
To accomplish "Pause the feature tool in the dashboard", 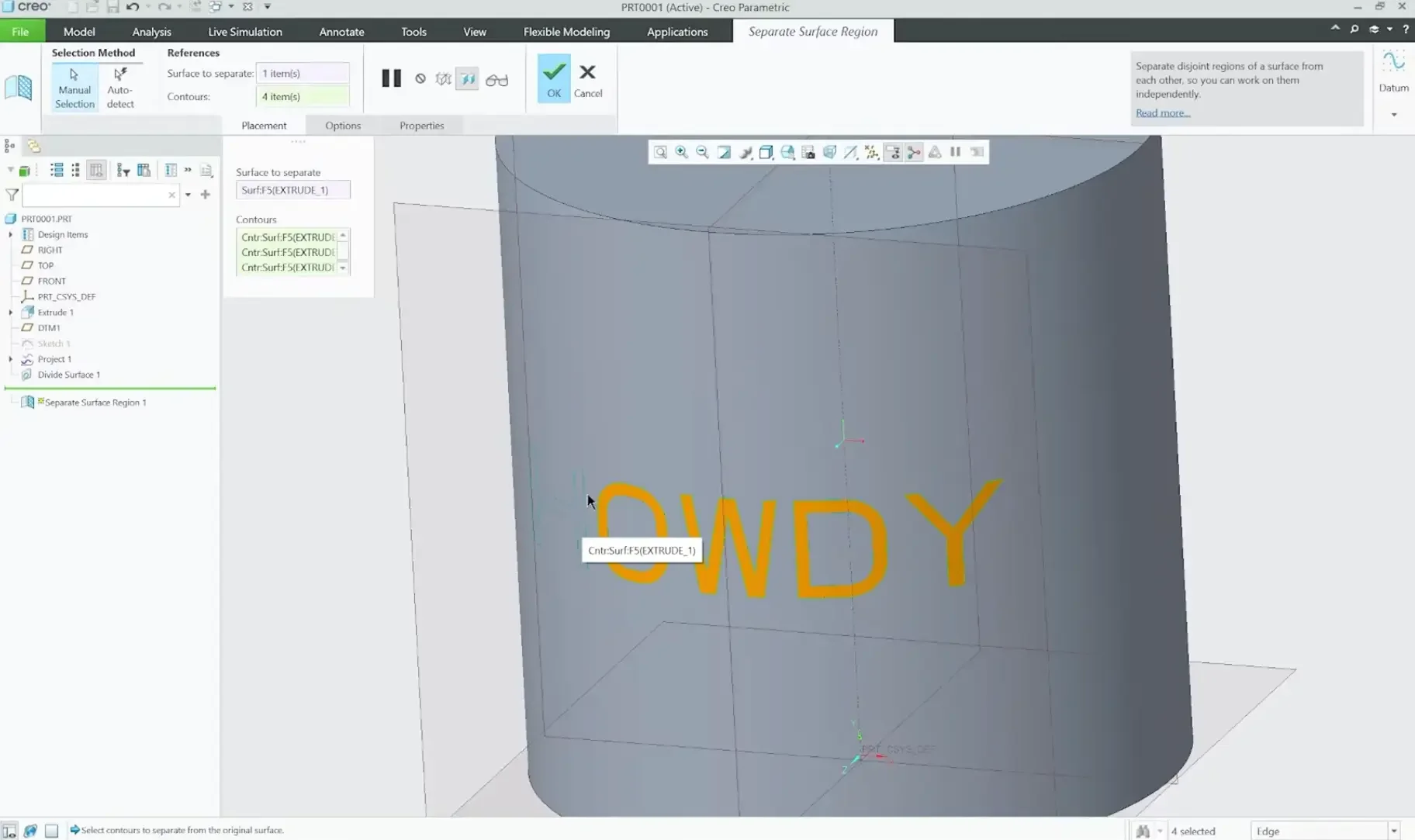I will [391, 78].
